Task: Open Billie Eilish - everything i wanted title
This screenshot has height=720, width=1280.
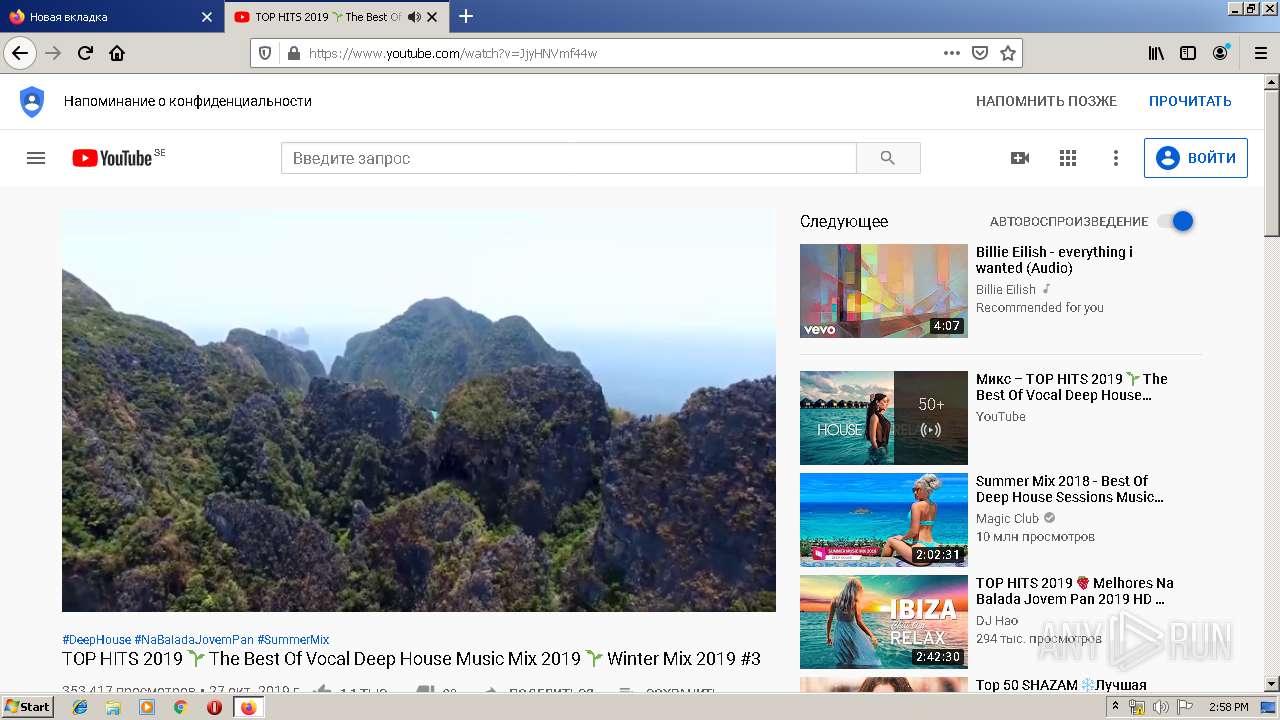Action: [1054, 260]
